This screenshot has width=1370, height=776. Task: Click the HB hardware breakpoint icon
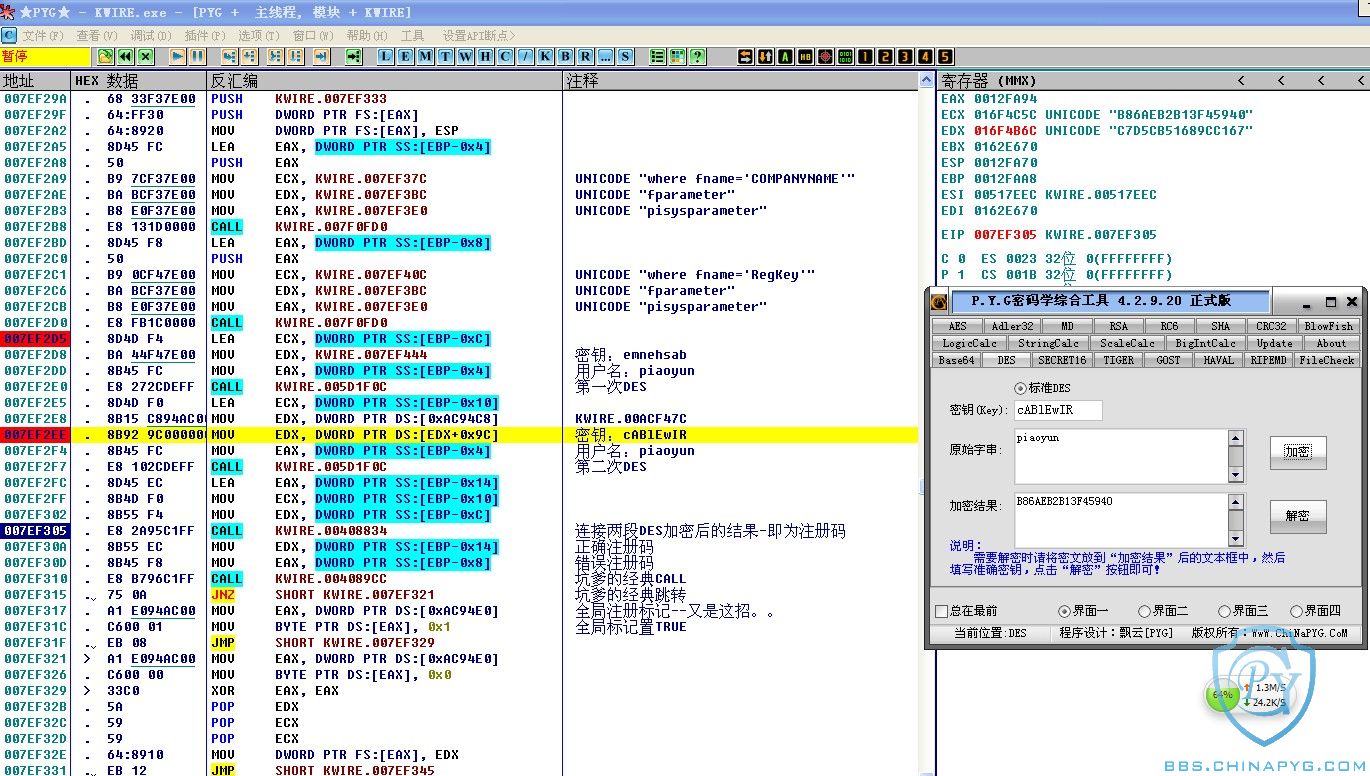(x=805, y=57)
